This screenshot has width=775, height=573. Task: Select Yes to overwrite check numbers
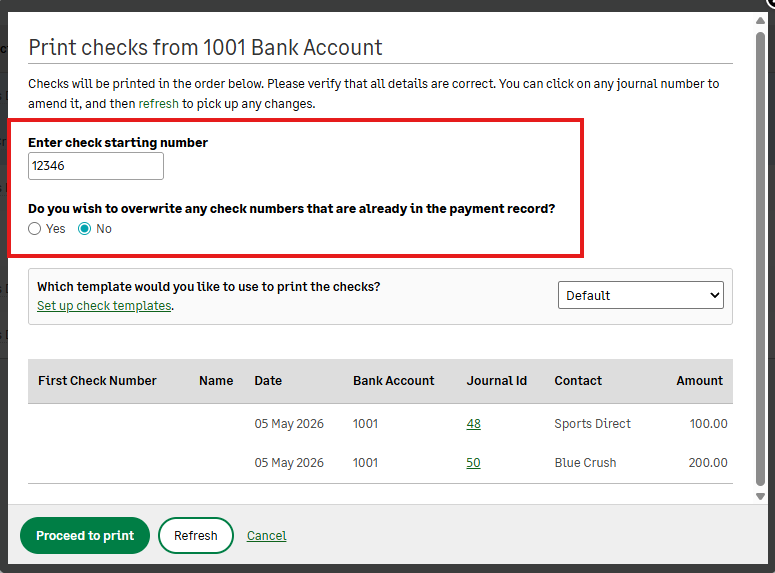(35, 229)
